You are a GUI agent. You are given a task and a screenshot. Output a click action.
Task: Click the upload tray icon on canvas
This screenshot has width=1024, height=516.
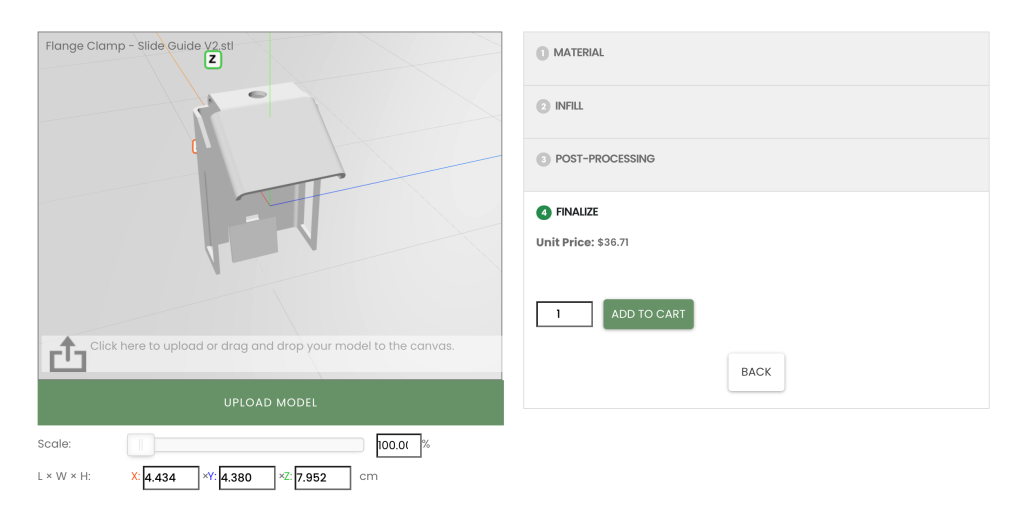[68, 354]
